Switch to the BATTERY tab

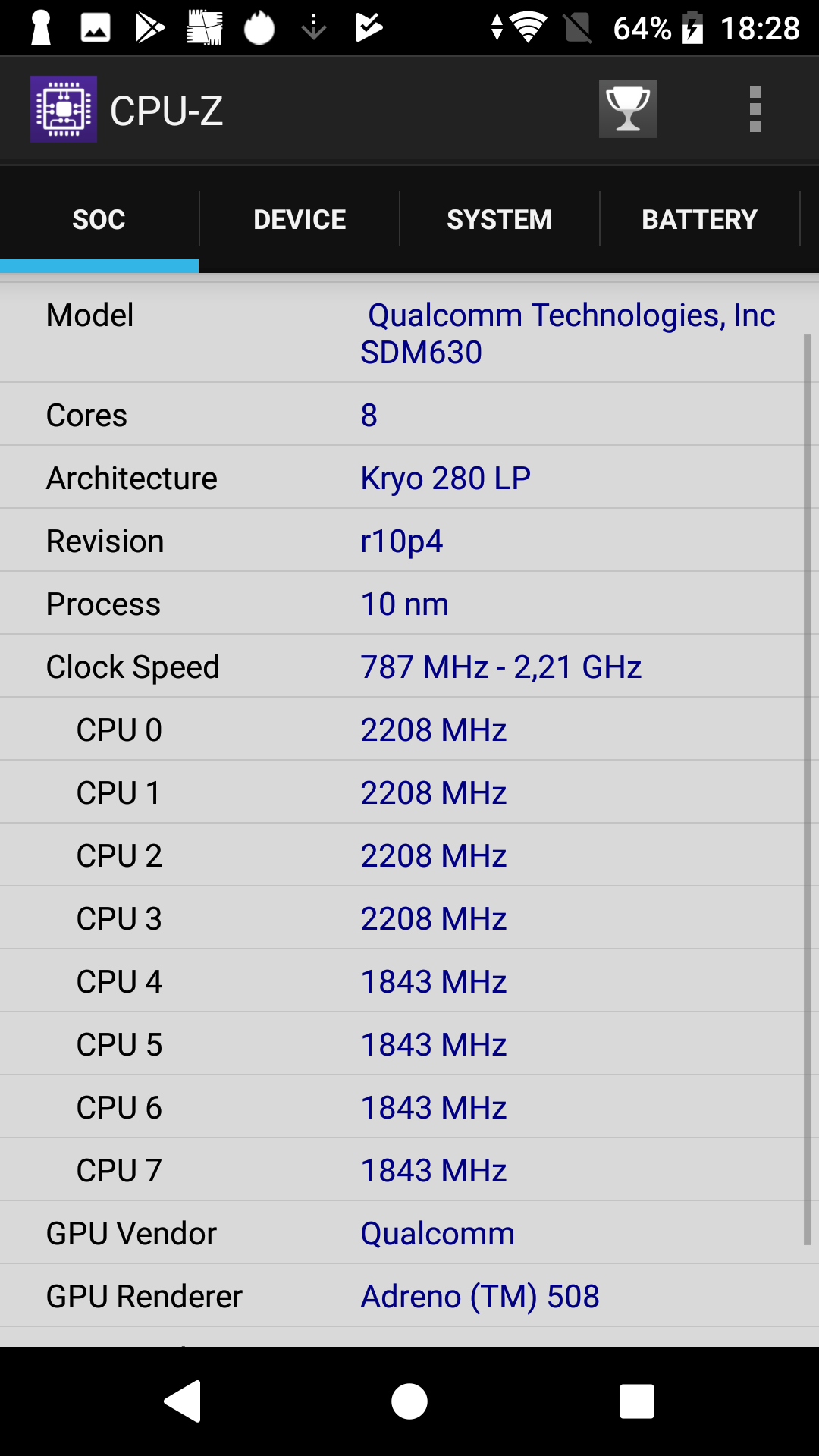coord(699,219)
